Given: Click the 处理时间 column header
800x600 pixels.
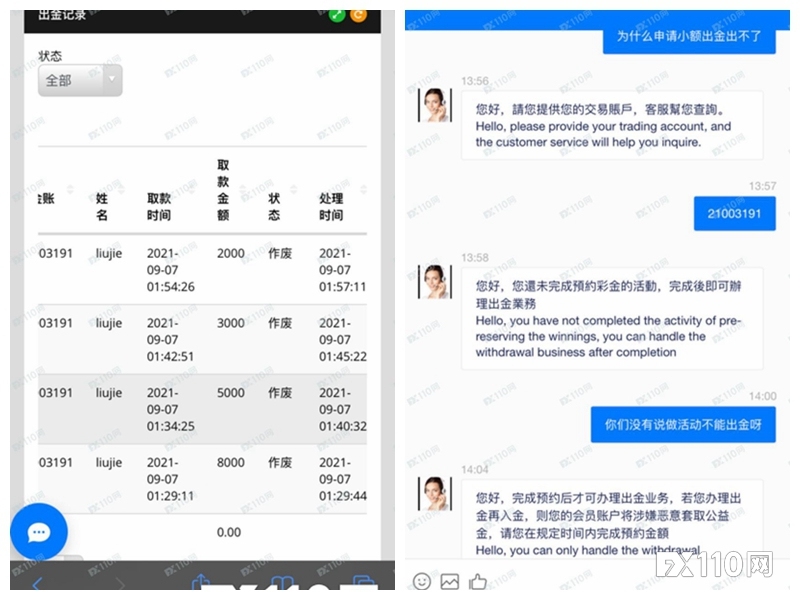Looking at the screenshot, I should (331, 207).
